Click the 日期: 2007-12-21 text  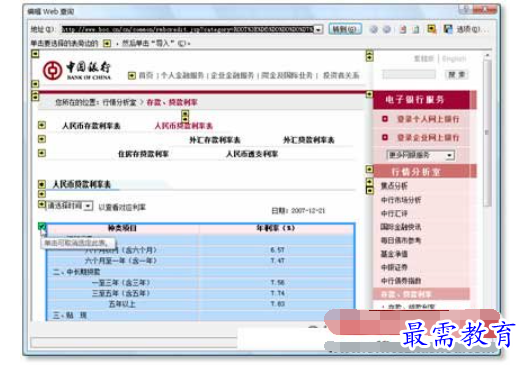(x=298, y=211)
